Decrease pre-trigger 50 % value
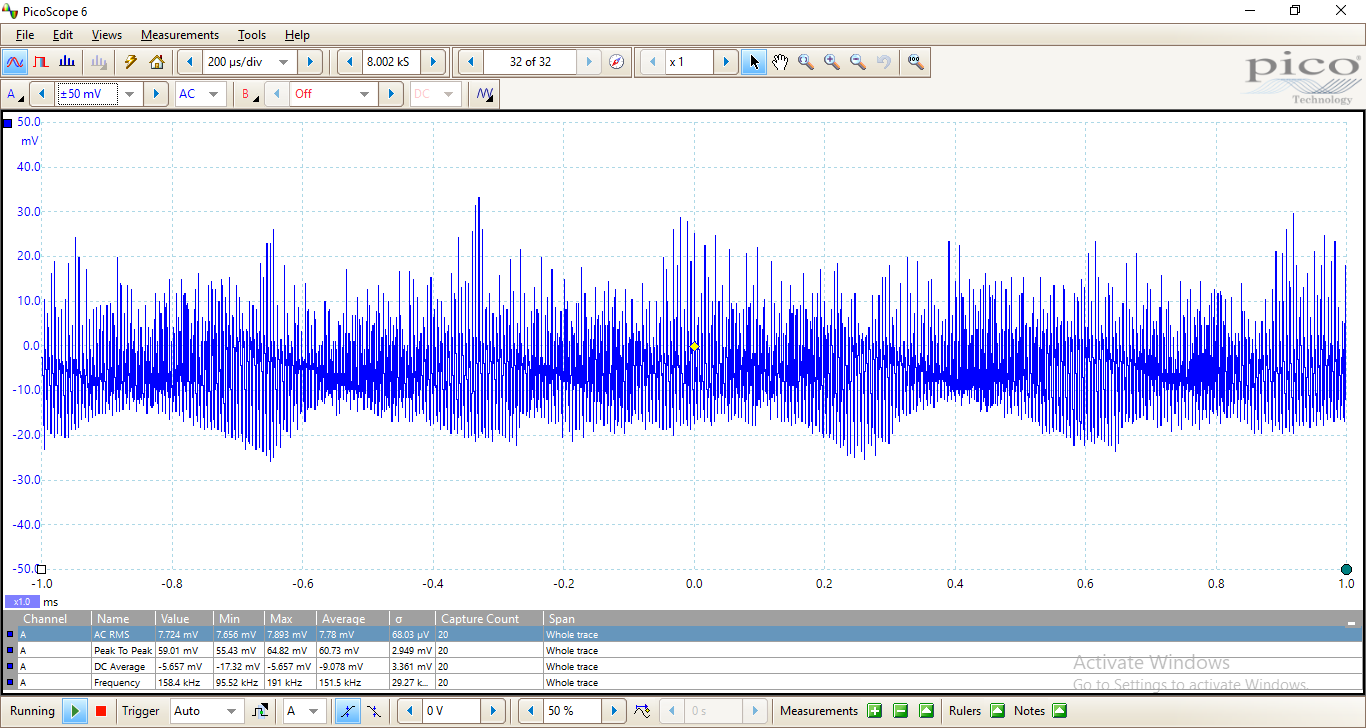The image size is (1366, 728). coord(531,711)
